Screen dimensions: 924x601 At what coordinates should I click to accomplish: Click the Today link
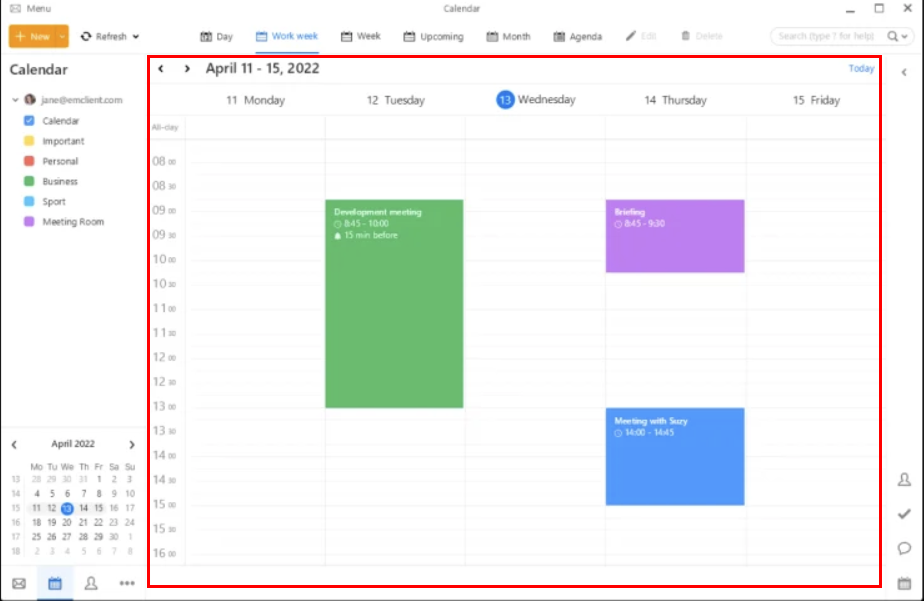tap(860, 69)
